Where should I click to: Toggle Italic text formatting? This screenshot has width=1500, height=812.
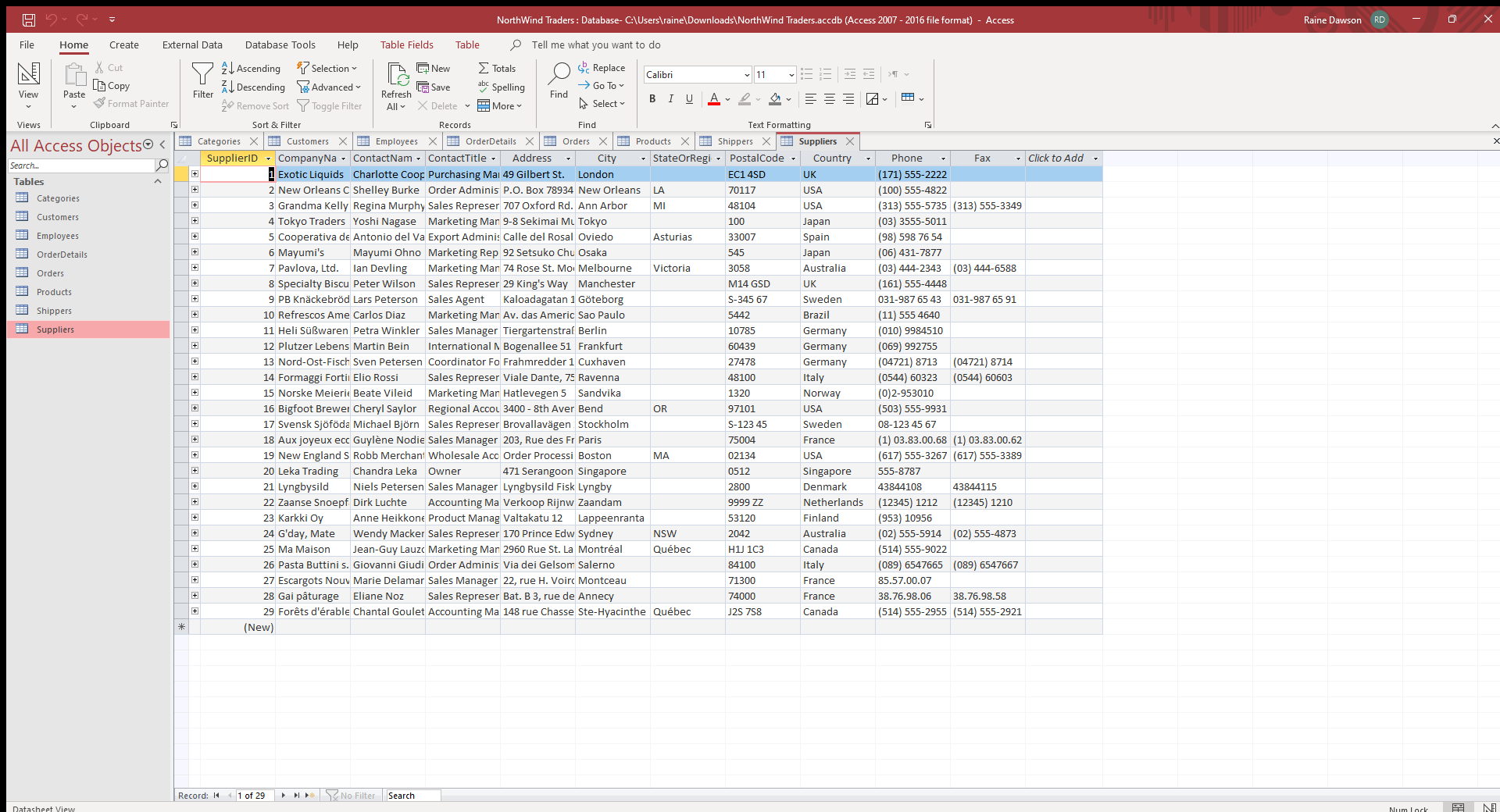click(x=671, y=99)
